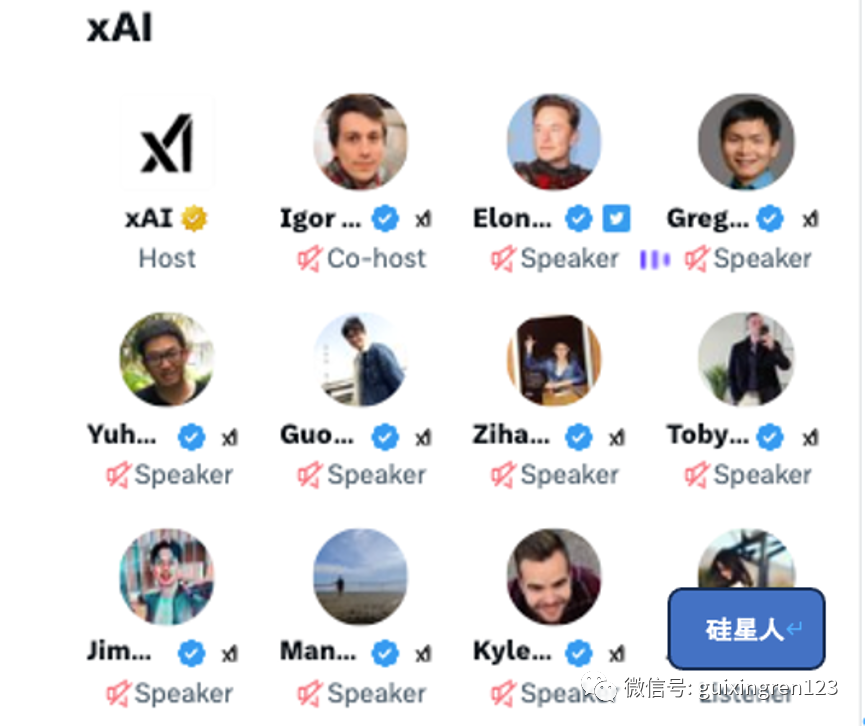The height and width of the screenshot is (727, 866).
Task: Select Jim's profile picture
Action: 167,576
